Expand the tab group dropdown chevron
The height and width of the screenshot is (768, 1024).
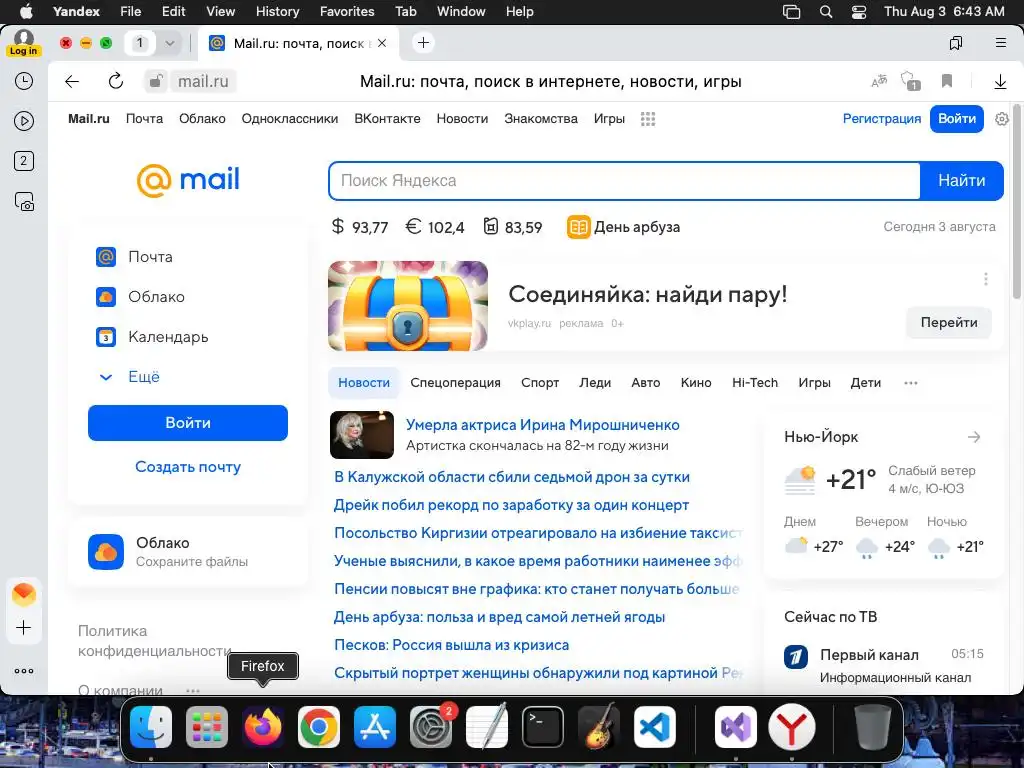[x=170, y=43]
